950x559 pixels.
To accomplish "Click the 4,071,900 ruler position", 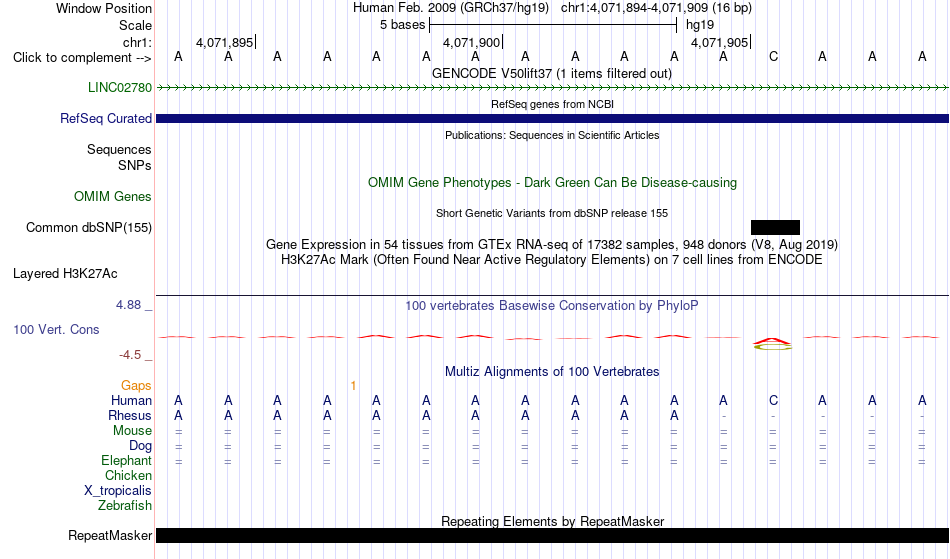I will pos(471,42).
